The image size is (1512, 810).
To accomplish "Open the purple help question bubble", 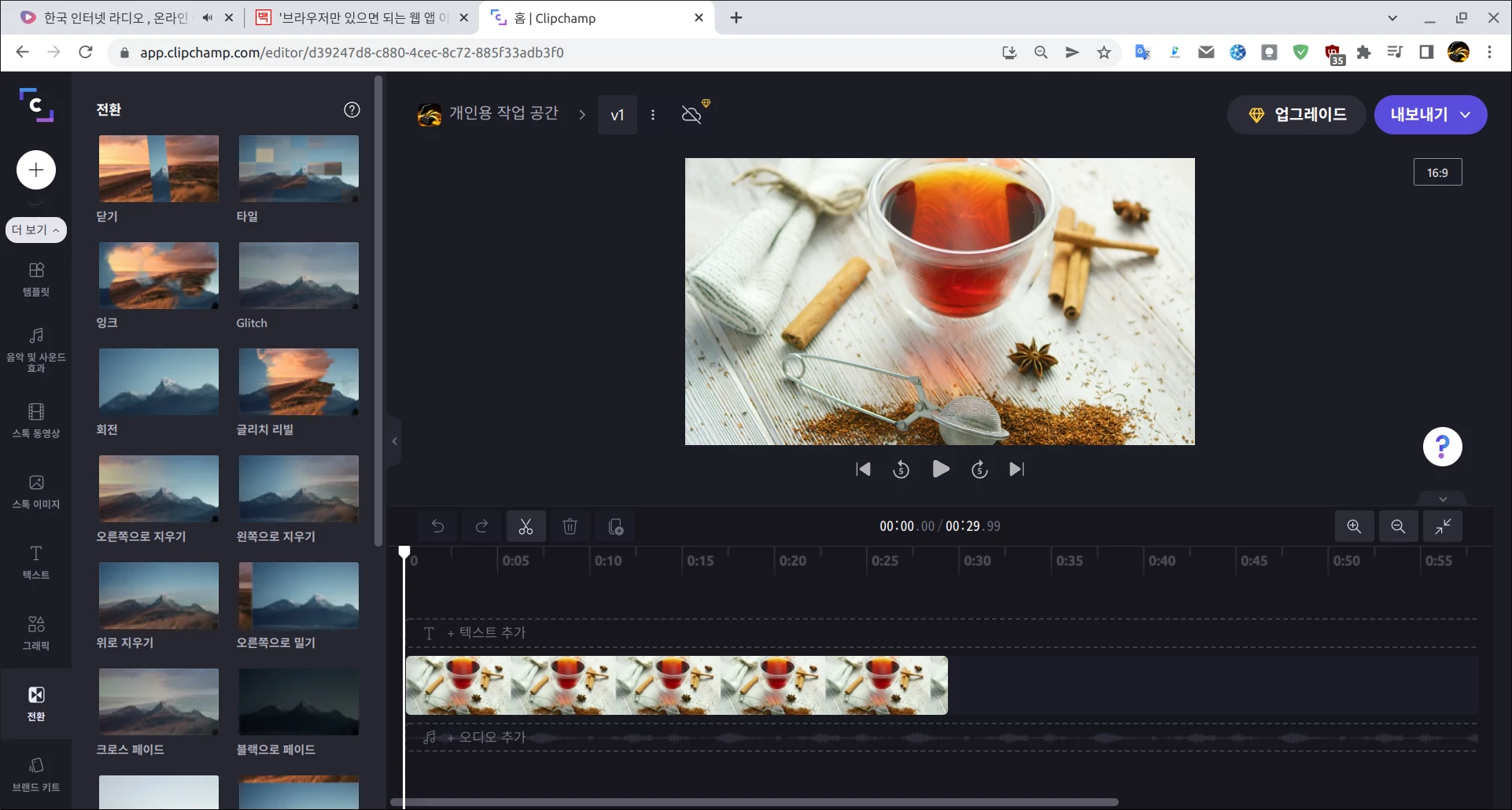I will point(1443,447).
